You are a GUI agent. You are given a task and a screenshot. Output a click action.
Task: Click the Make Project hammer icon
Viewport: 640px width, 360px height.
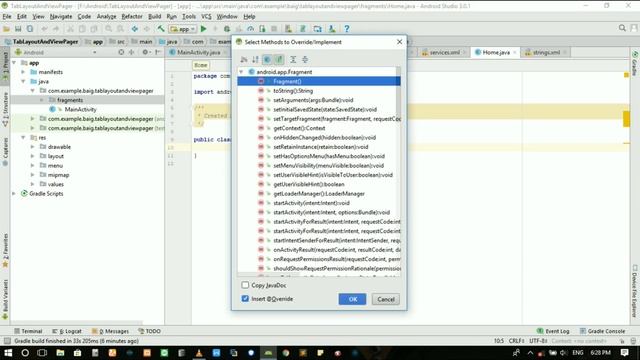point(161,29)
